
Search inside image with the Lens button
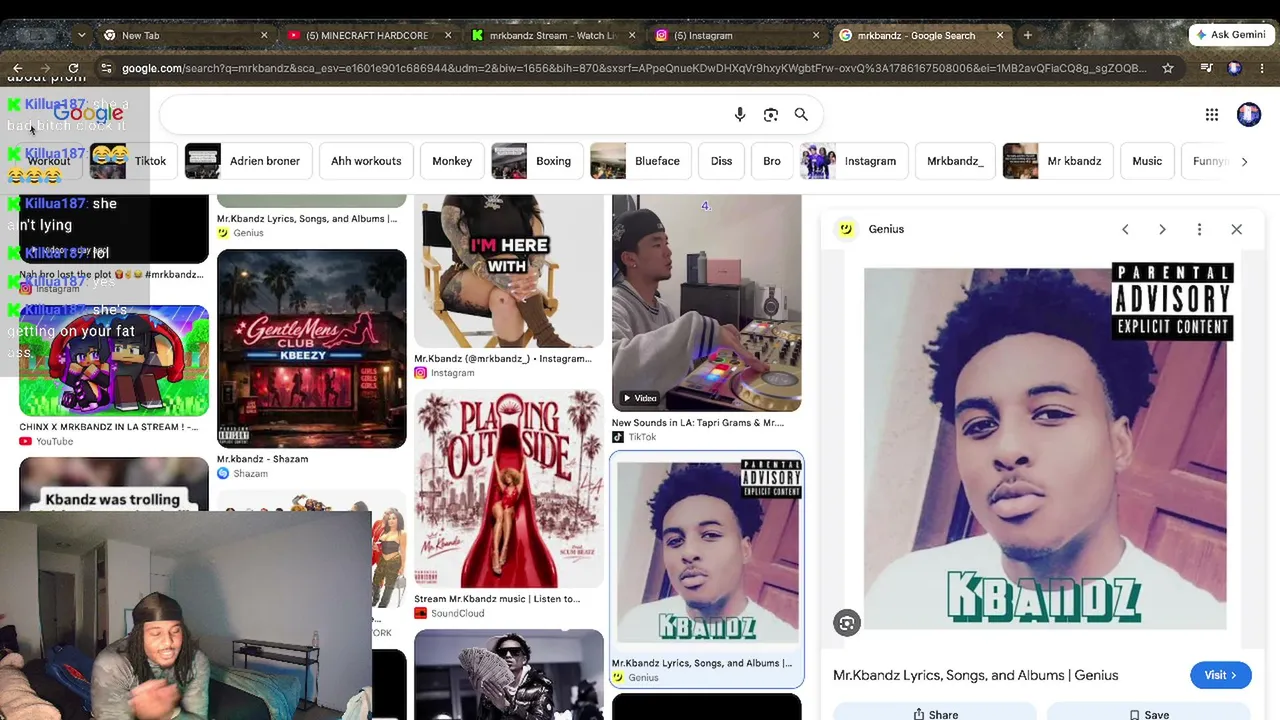(x=847, y=623)
